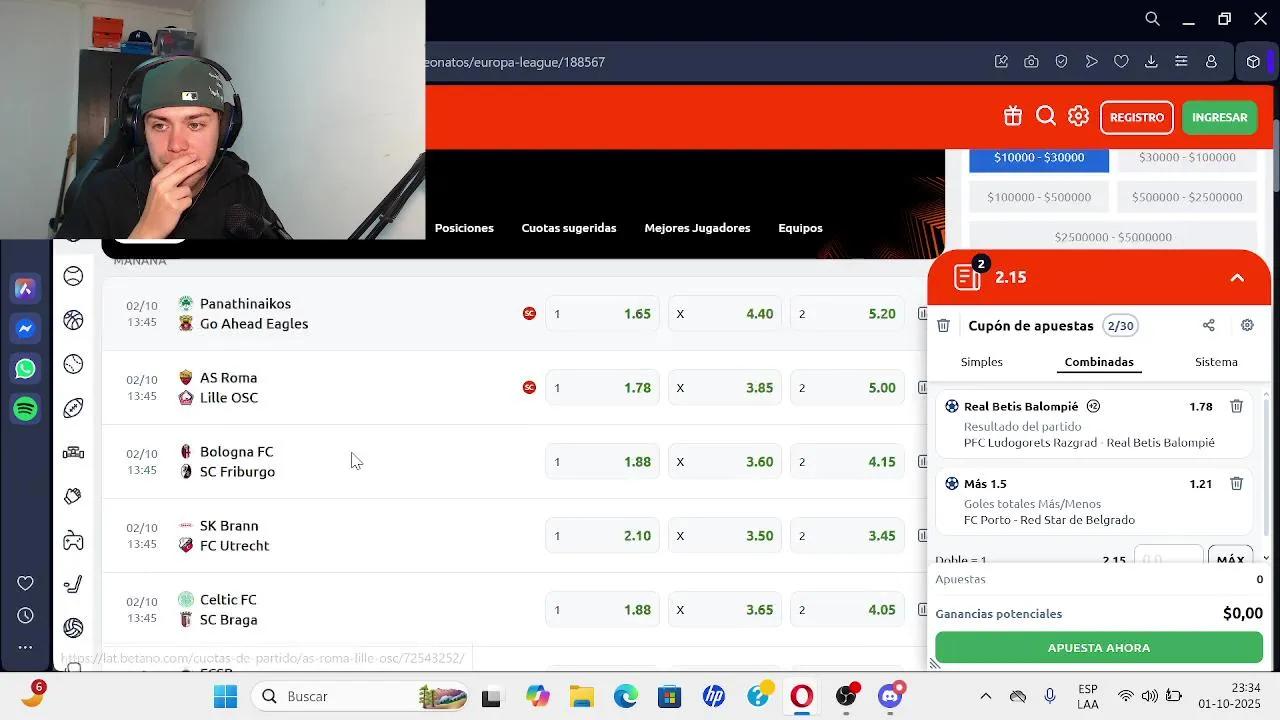Select the $100000 - $500000 stake range

coord(1039,197)
